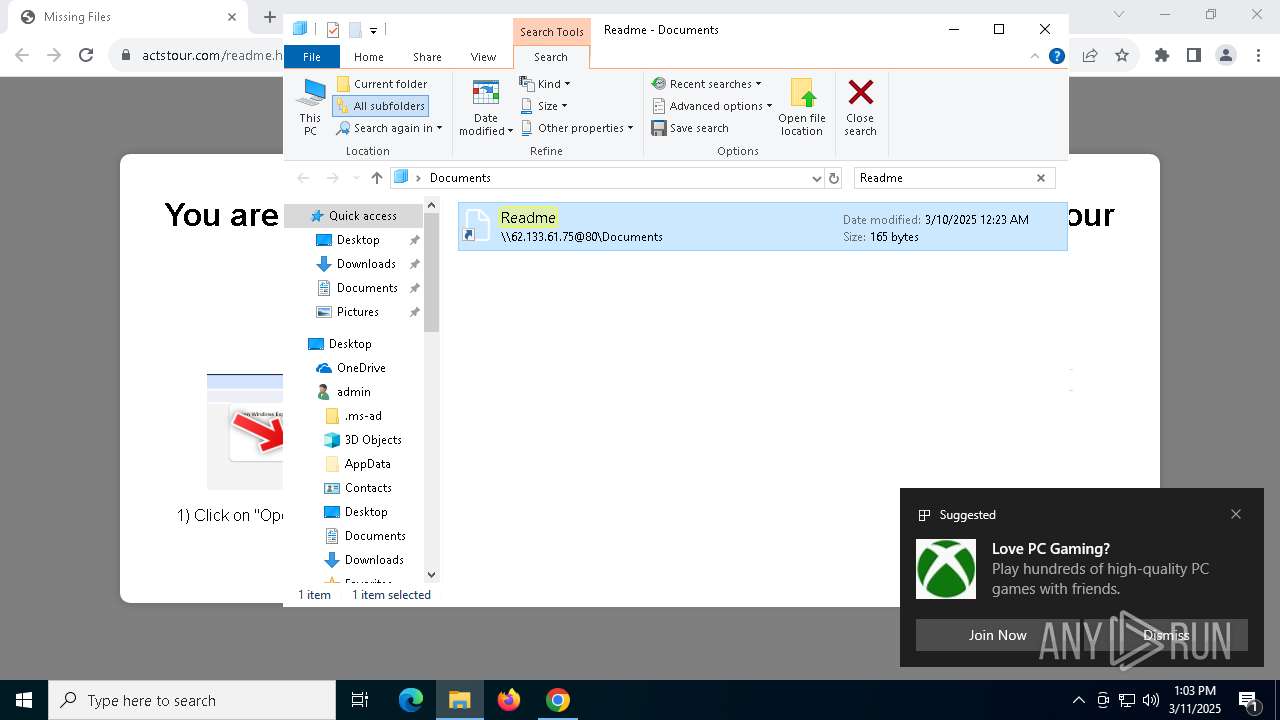Open Explorer help question mark icon
Image resolution: width=1280 pixels, height=720 pixels.
pyautogui.click(x=1056, y=56)
